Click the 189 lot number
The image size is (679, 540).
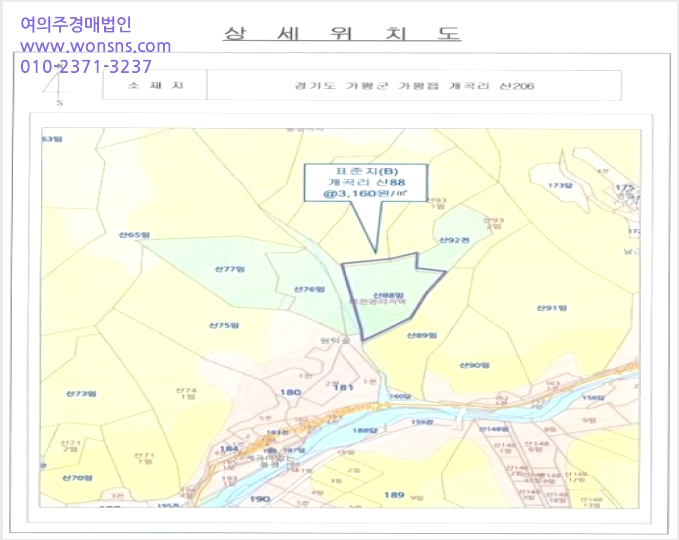tap(394, 495)
